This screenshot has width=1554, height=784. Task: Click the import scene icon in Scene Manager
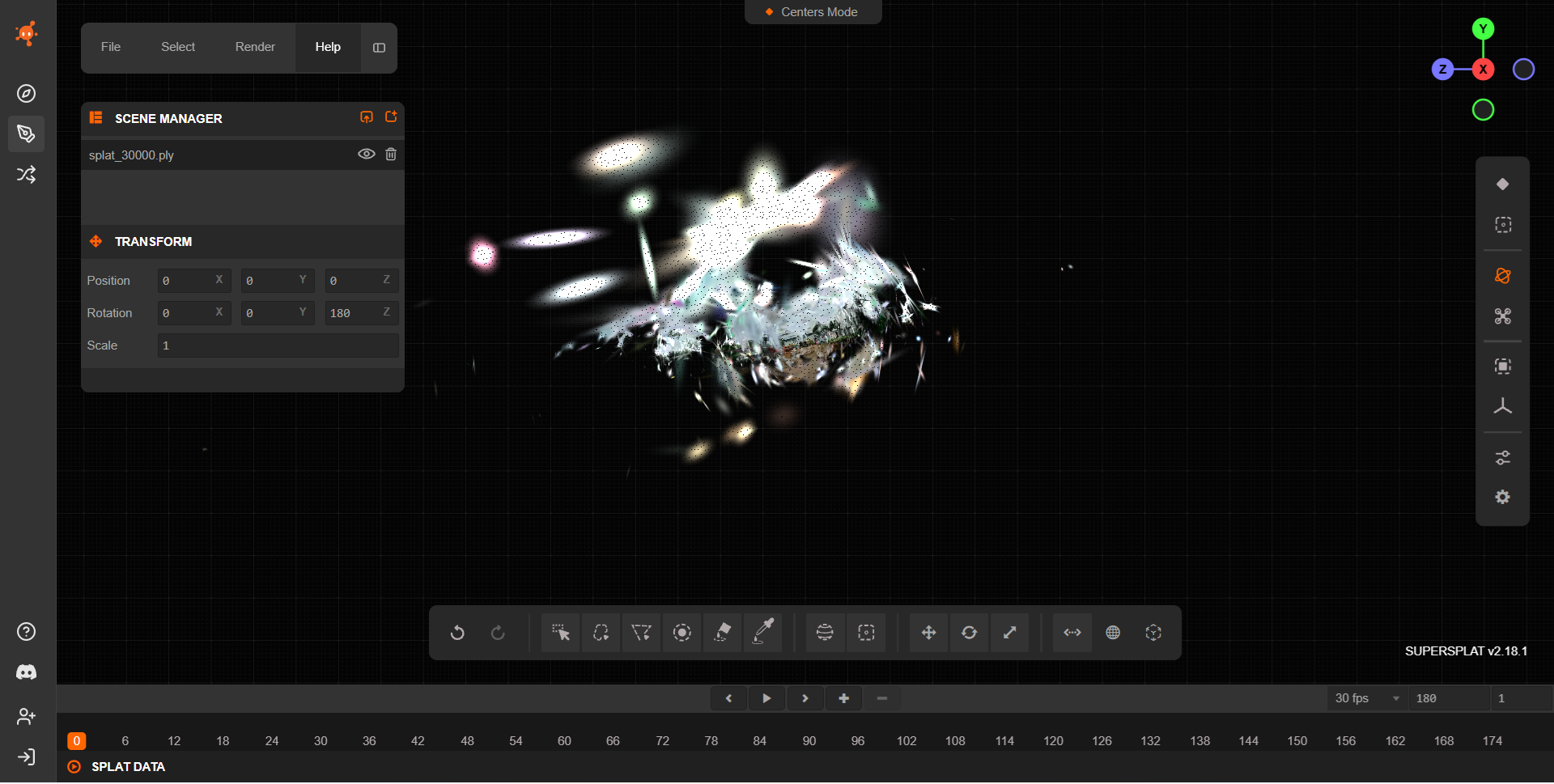click(x=367, y=117)
